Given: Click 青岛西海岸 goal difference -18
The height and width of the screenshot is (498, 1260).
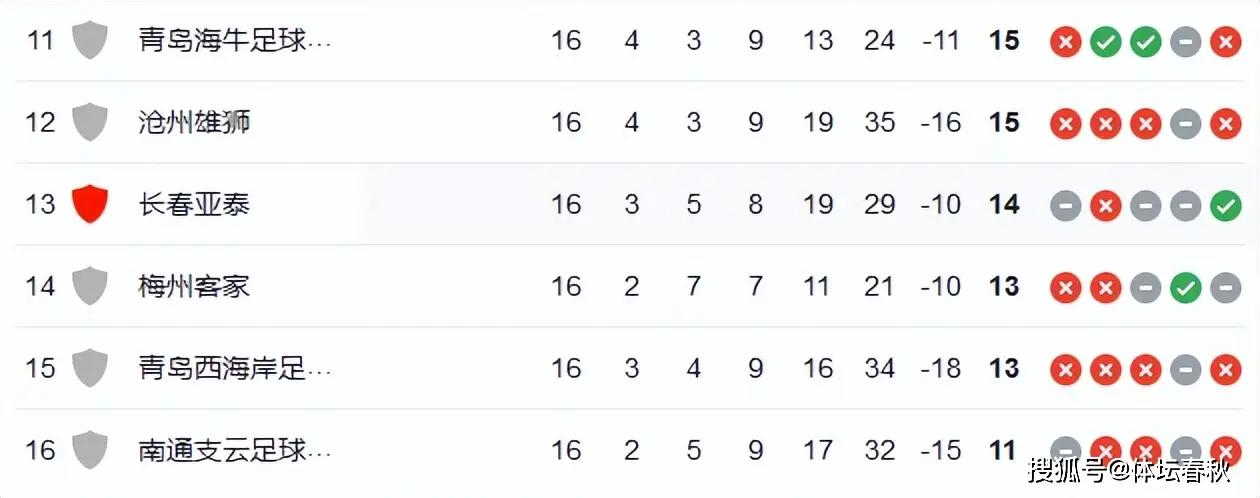Looking at the screenshot, I should (940, 368).
